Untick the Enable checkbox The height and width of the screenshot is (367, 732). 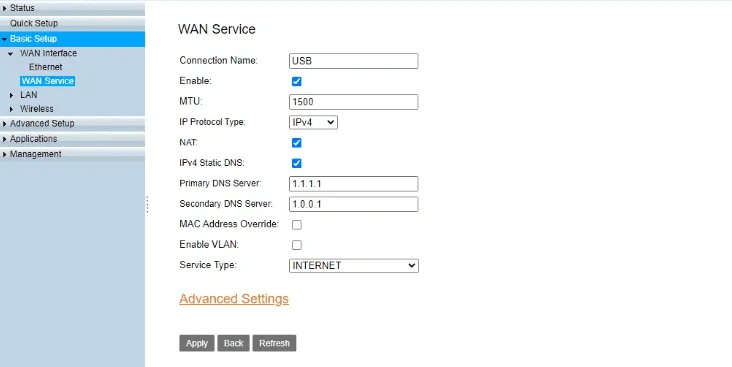[x=296, y=81]
